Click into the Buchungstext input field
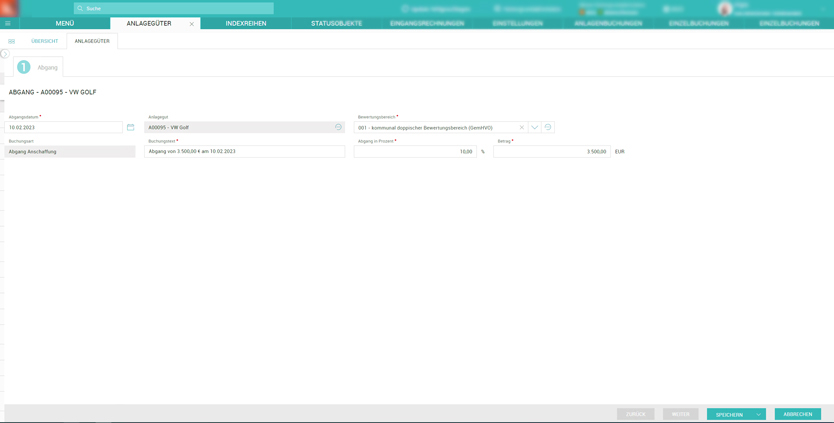The width and height of the screenshot is (834, 423). [244, 151]
